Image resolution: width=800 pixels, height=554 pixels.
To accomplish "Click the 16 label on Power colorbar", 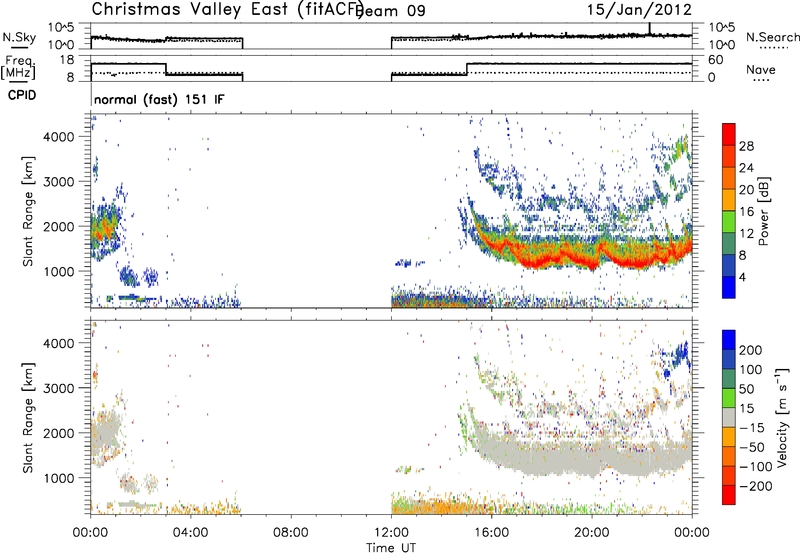I will pos(746,212).
